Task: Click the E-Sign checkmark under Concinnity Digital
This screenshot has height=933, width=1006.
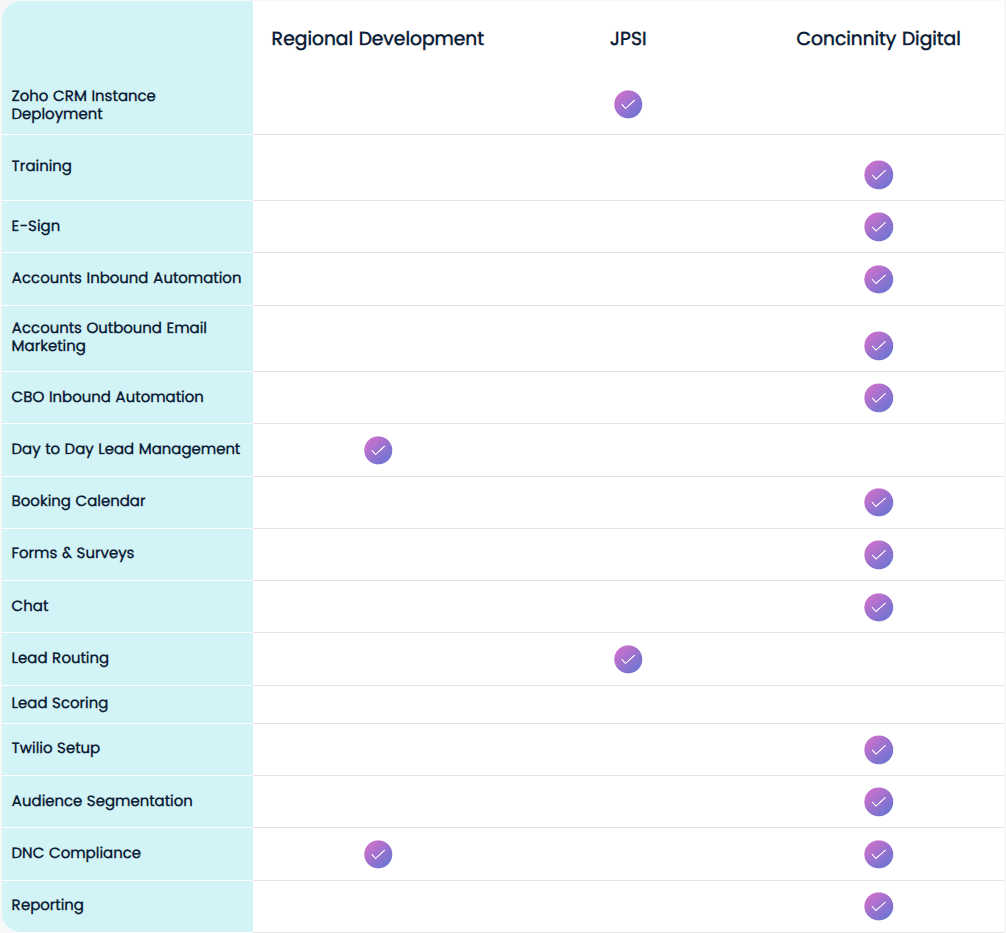Action: [x=878, y=227]
